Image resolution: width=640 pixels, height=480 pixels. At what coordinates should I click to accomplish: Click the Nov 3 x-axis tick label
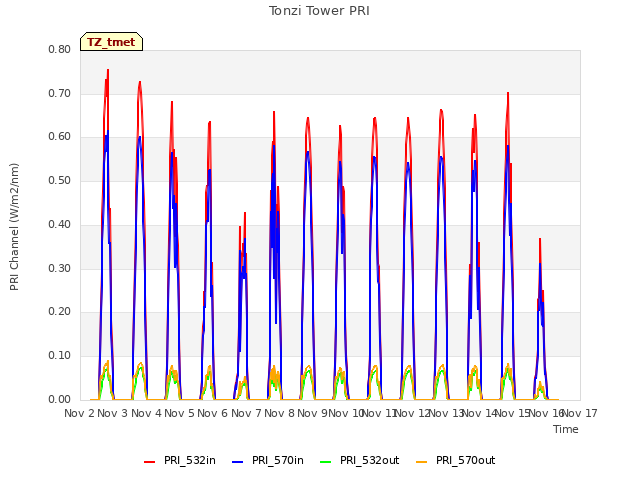pyautogui.click(x=113, y=413)
